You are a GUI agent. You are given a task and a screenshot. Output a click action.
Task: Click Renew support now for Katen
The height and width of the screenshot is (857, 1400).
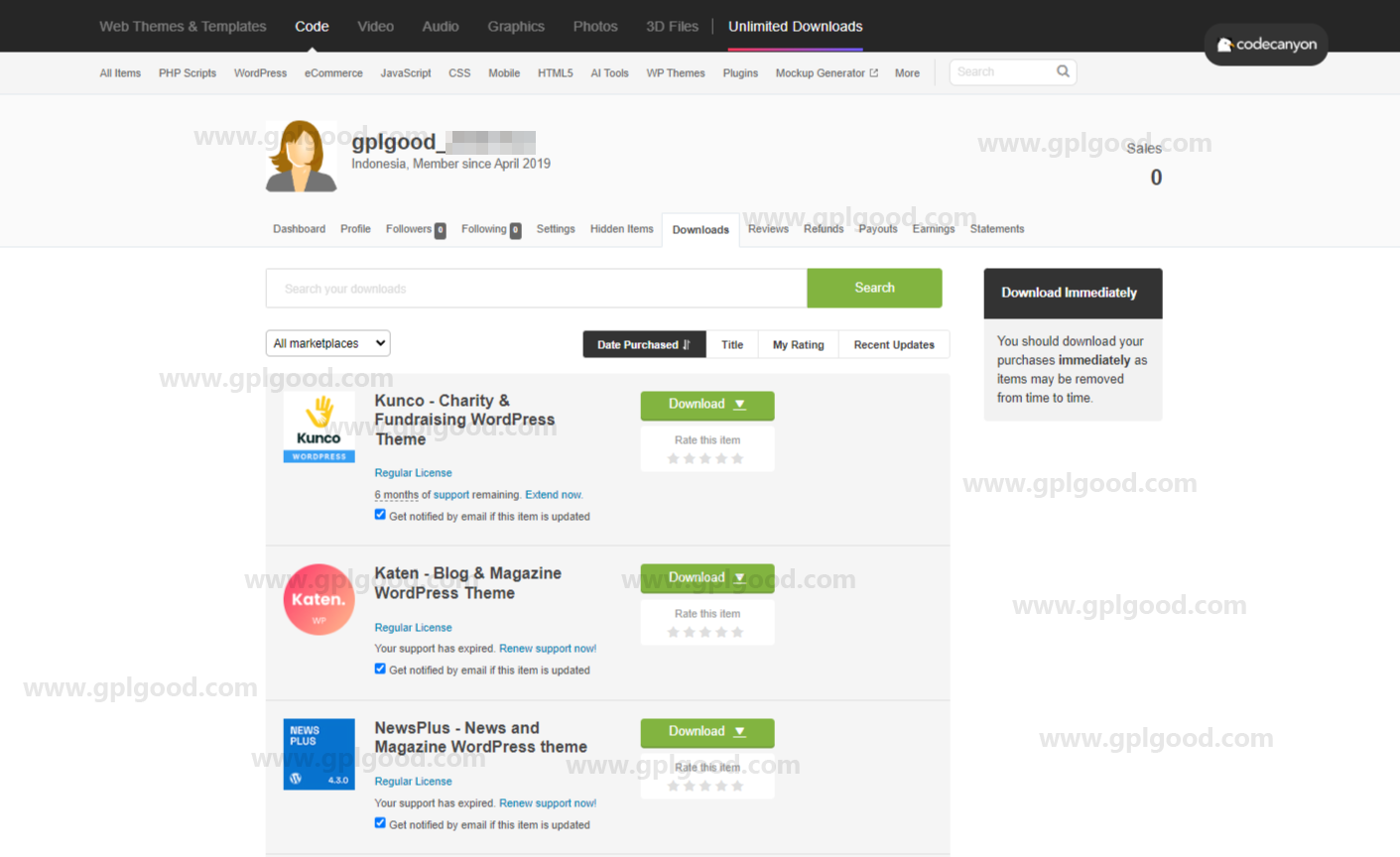tap(548, 649)
